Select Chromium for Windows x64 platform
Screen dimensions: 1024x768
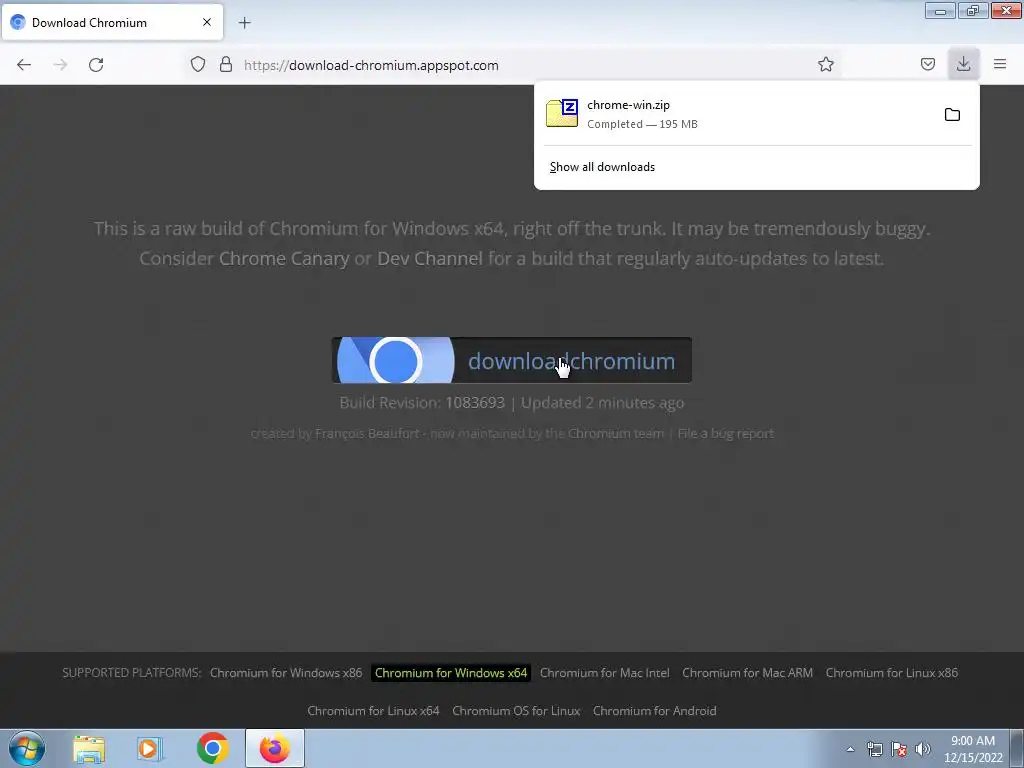(x=451, y=673)
